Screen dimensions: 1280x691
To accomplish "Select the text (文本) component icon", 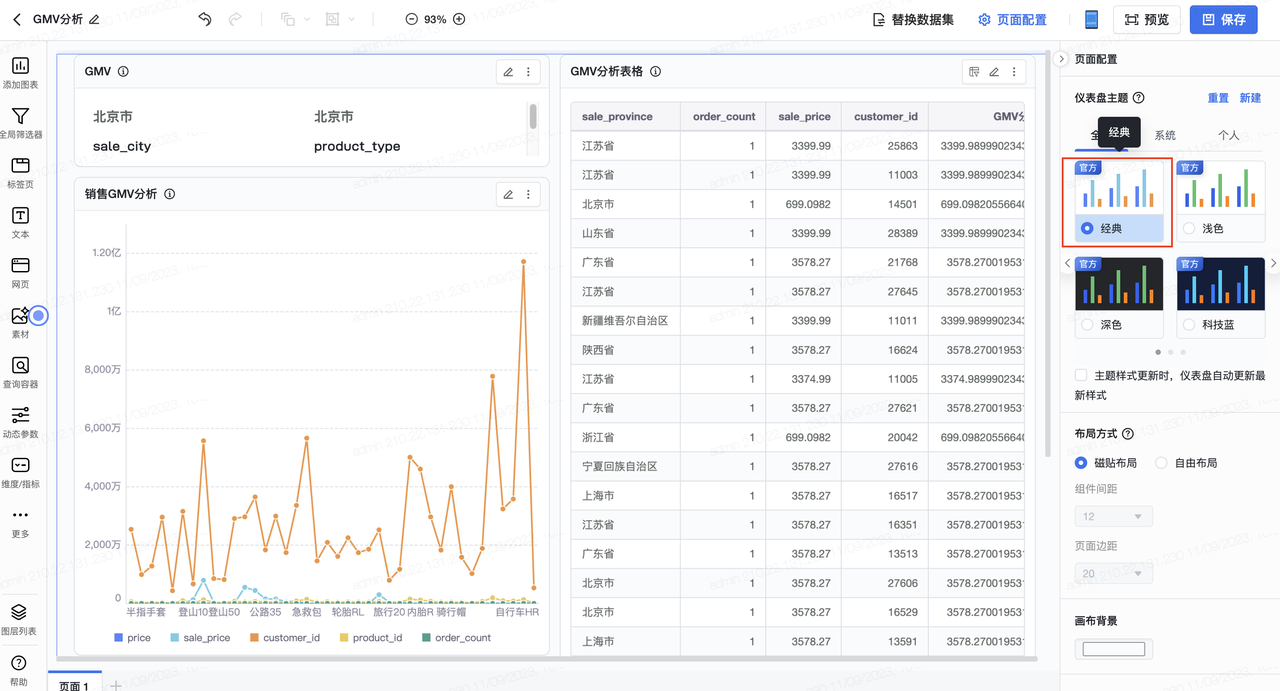I will click(20, 217).
